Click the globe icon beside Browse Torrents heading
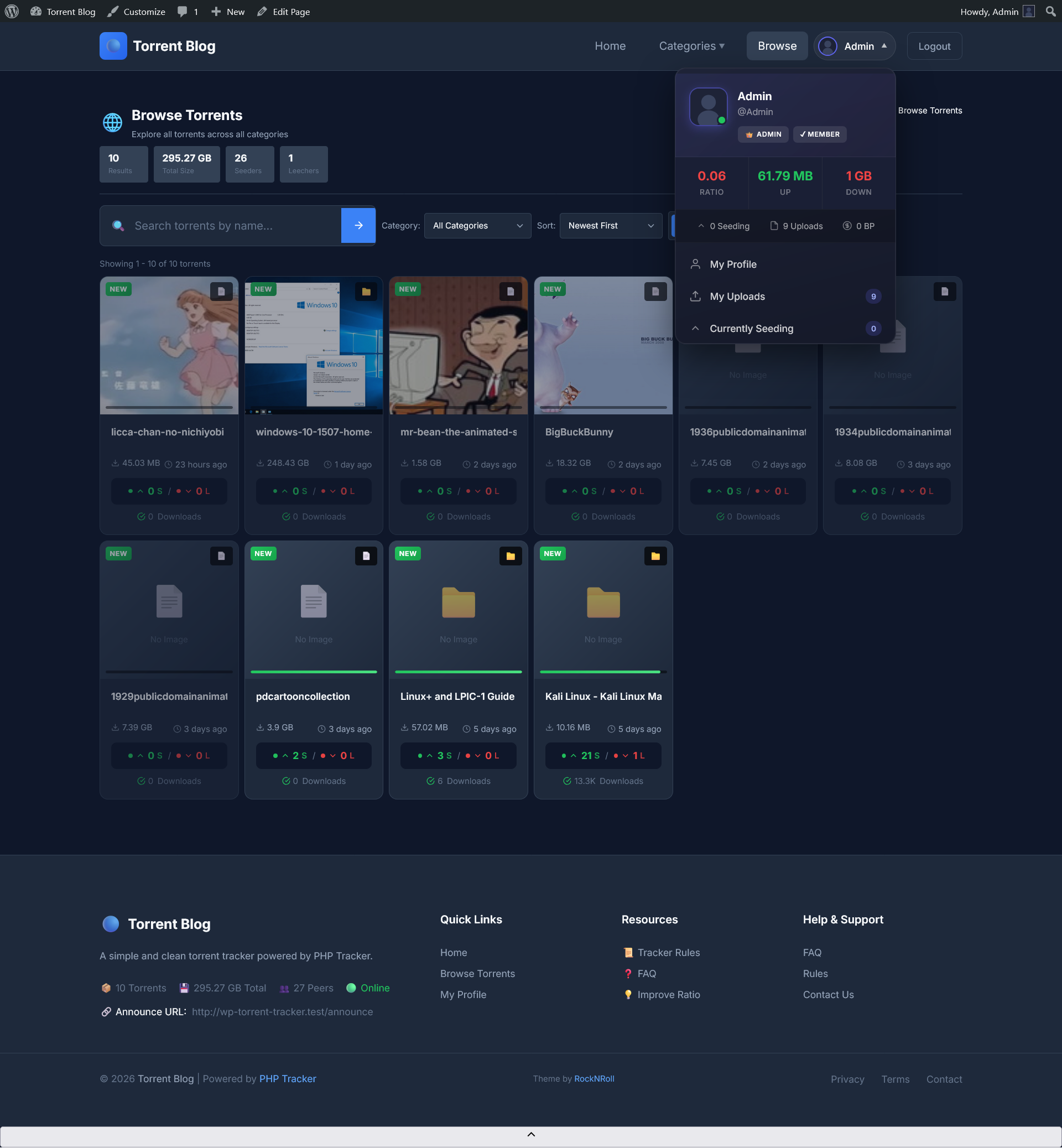 (113, 122)
